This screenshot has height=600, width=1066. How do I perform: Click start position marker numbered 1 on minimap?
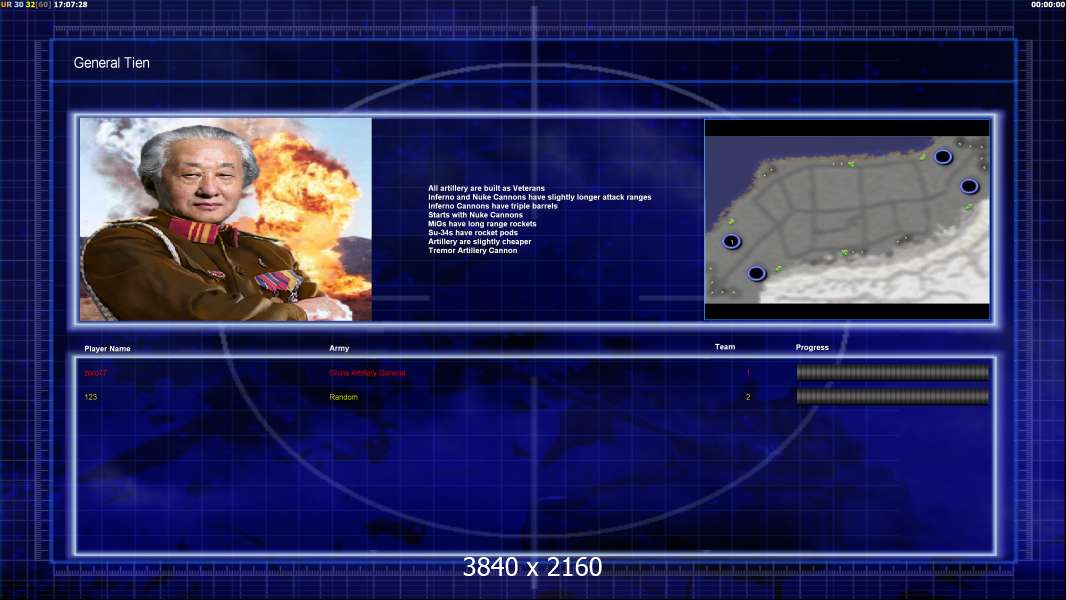click(732, 241)
